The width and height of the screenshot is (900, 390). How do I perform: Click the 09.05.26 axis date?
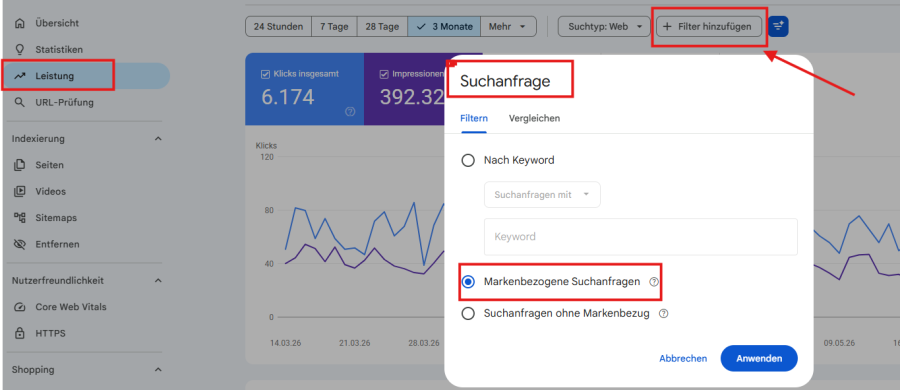[839, 343]
